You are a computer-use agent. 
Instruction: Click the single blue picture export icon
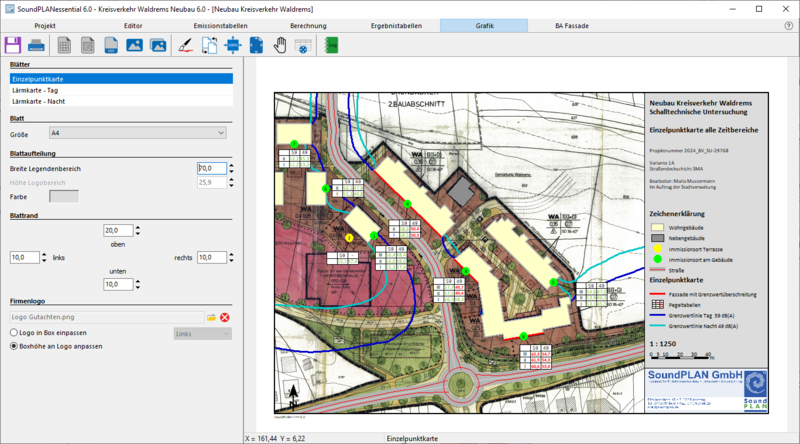point(135,45)
